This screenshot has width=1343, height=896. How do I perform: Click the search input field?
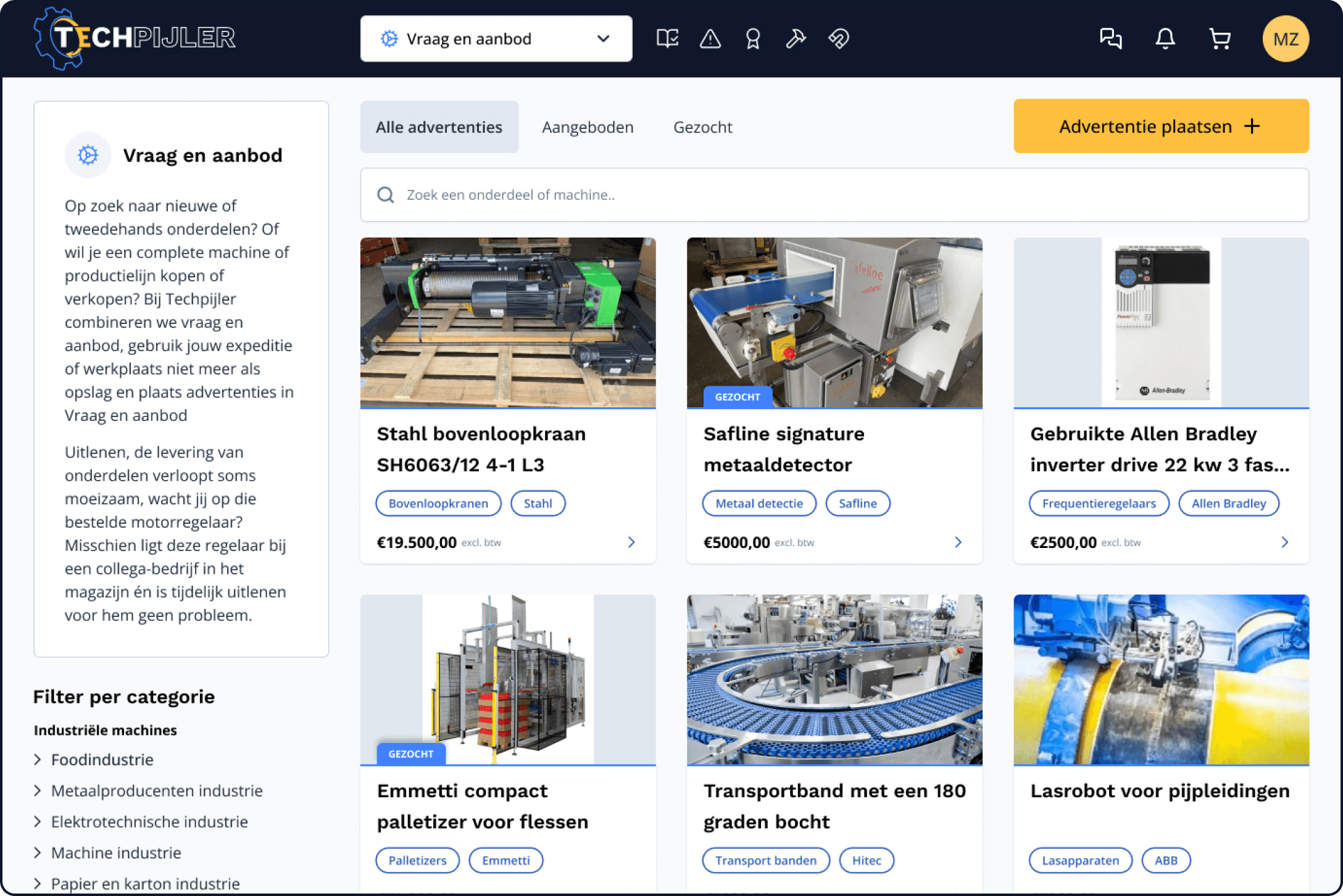833,195
